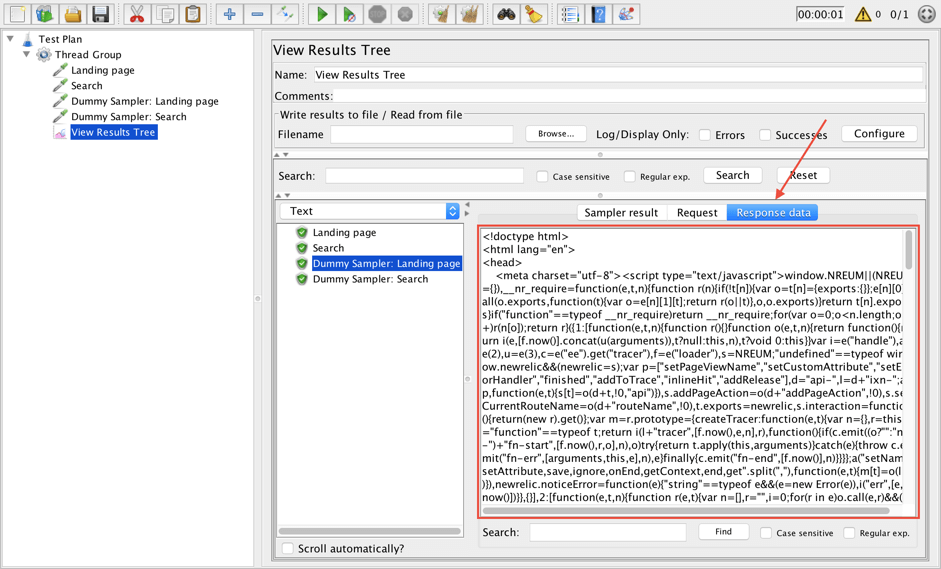
Task: Click the Paste clipboard icon
Action: (193, 14)
